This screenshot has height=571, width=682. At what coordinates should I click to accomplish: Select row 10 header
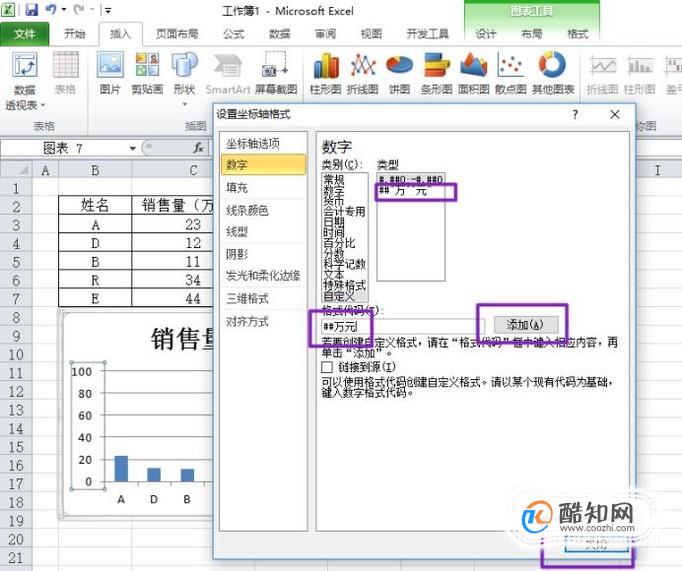(x=16, y=354)
